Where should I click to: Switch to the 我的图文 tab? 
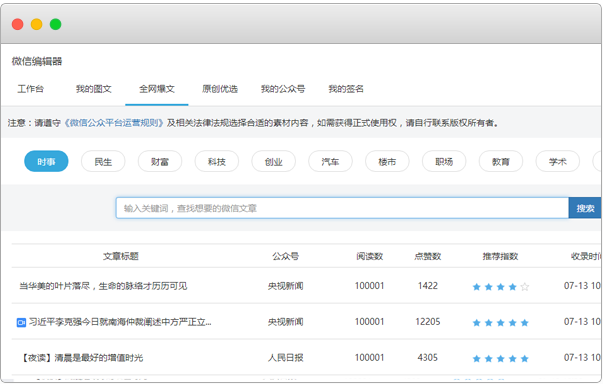pos(93,89)
